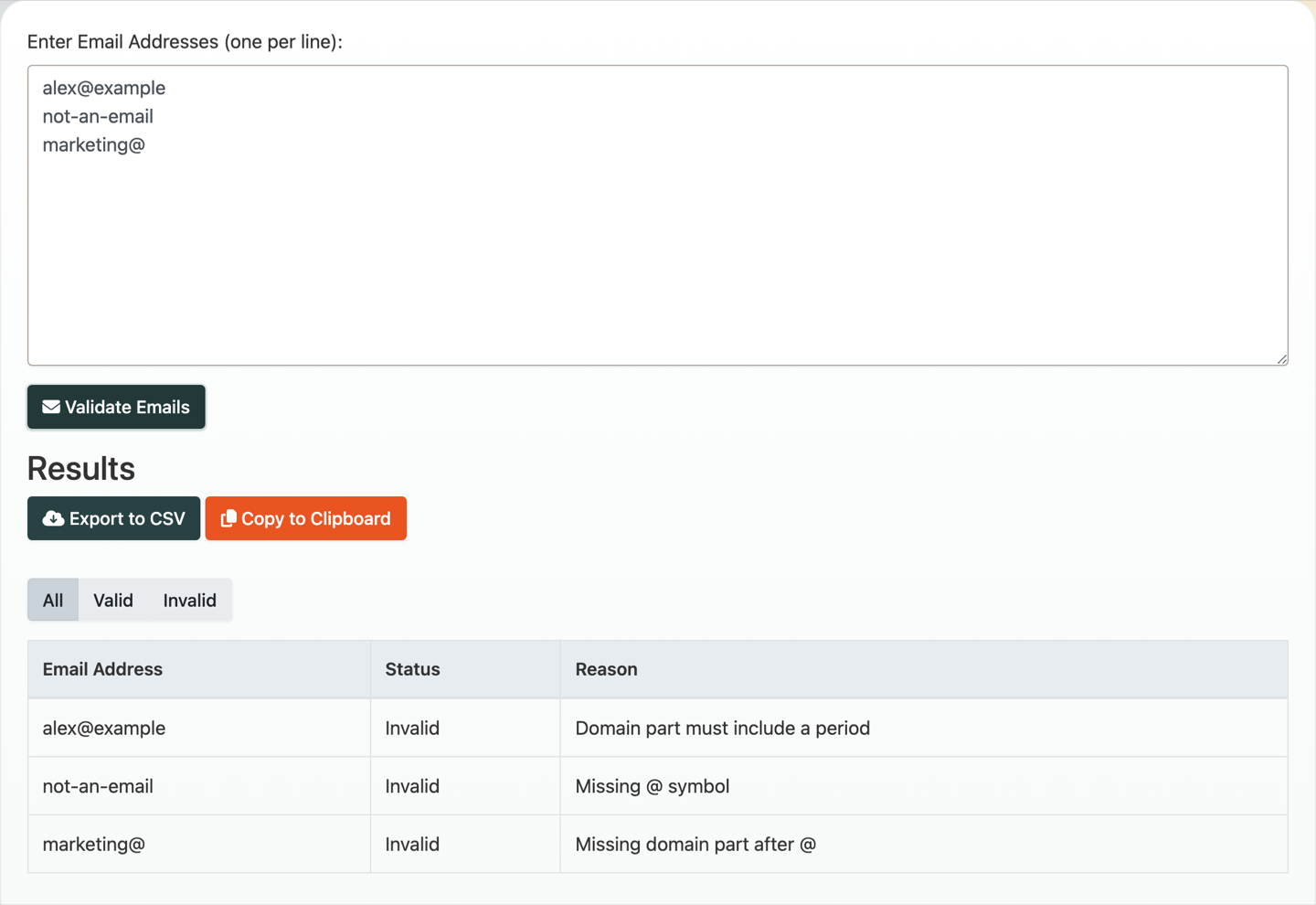
Task: Click the cloud download icon on Export button
Action: tap(53, 518)
